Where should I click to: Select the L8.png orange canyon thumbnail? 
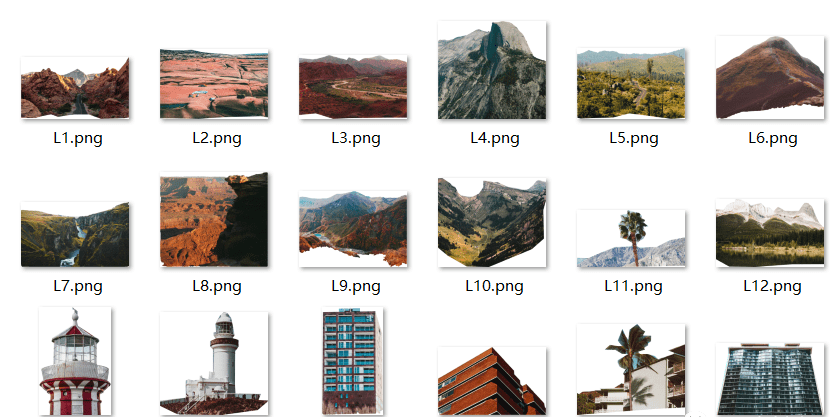tap(214, 220)
